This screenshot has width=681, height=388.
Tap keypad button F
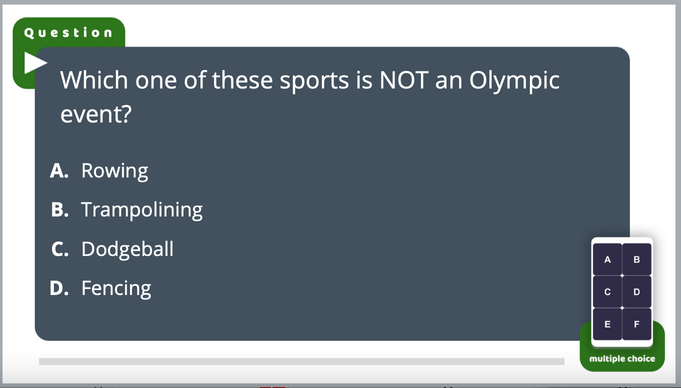coord(637,324)
